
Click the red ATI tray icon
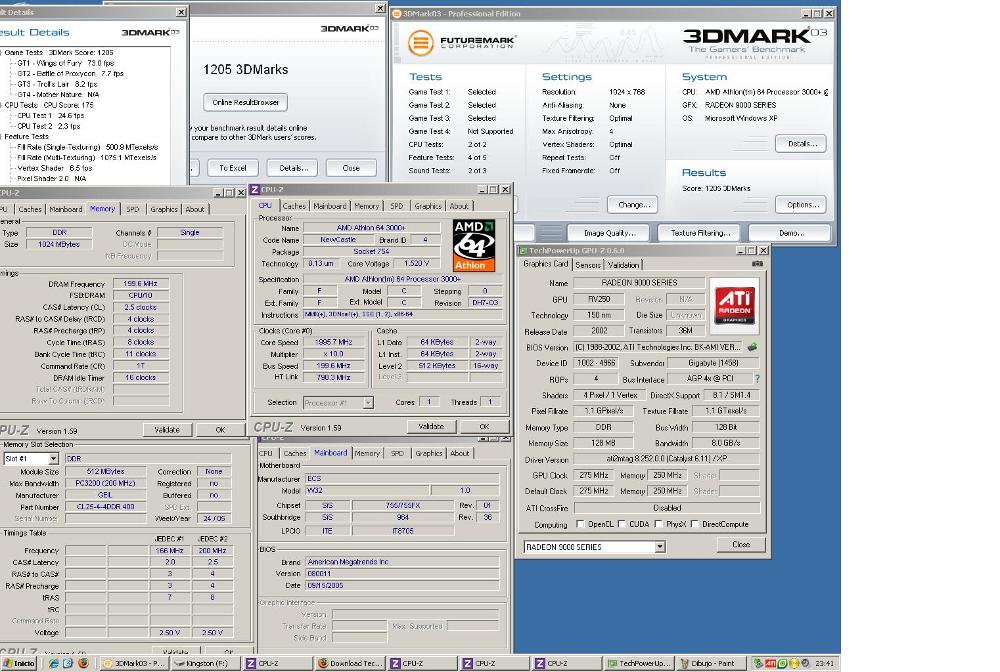[770, 663]
